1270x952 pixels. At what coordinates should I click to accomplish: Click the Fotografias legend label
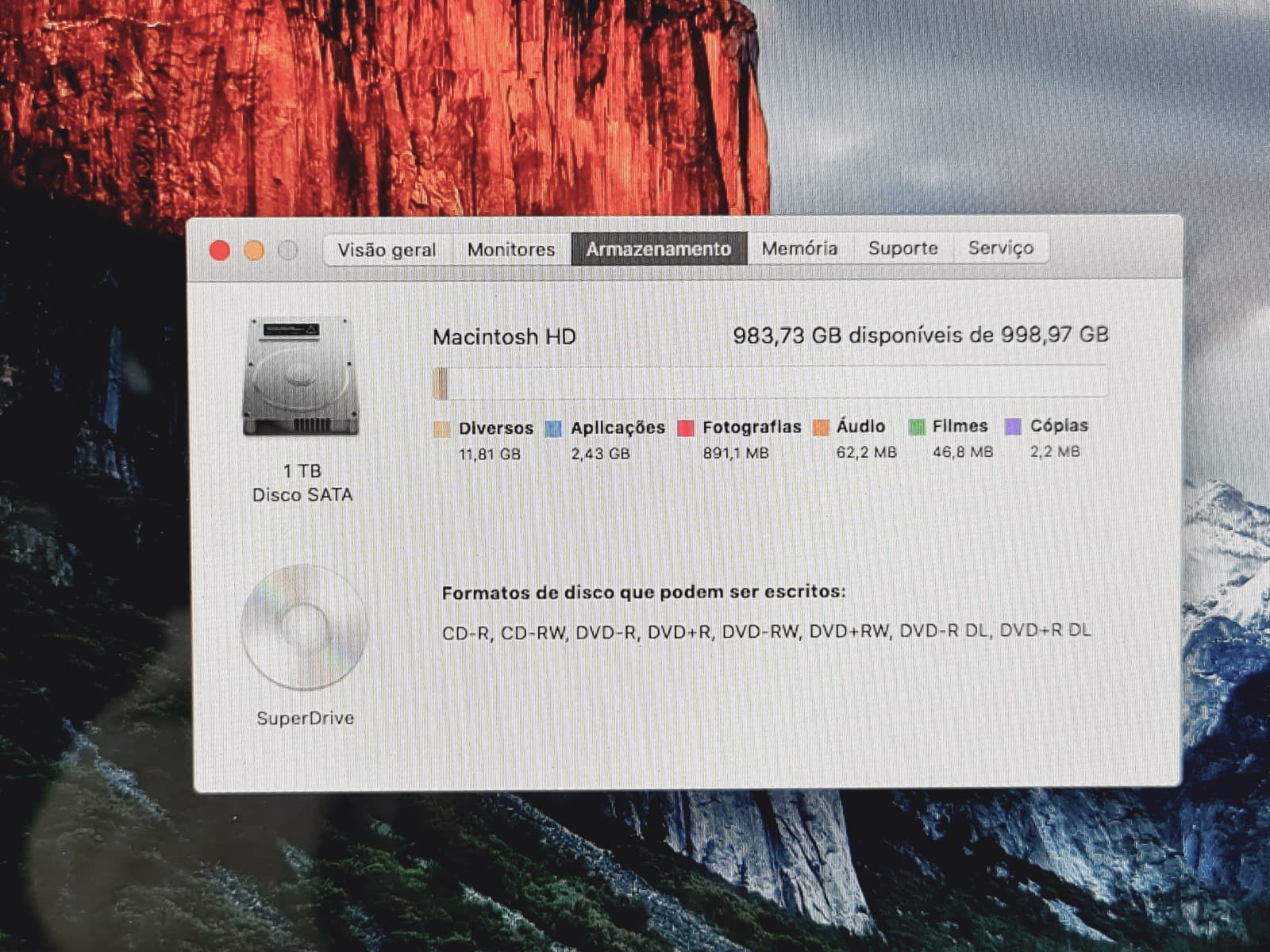[x=752, y=427]
